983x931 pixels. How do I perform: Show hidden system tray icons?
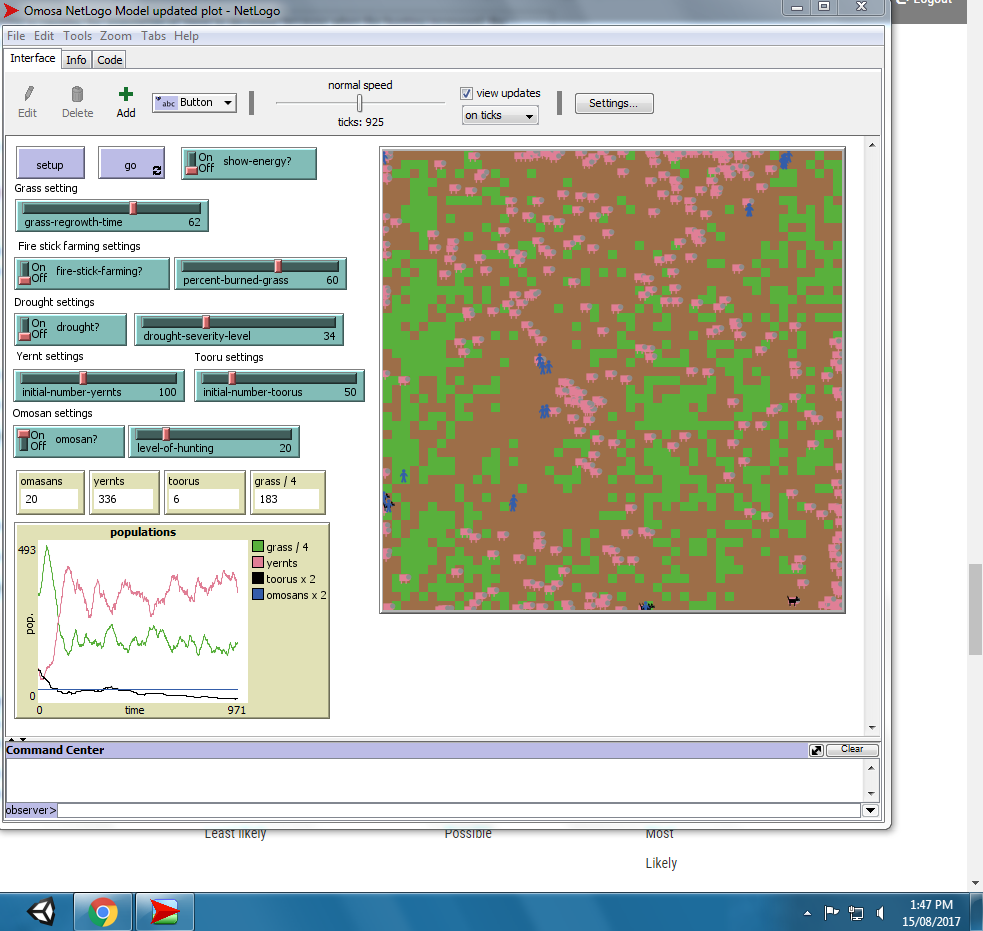(x=807, y=913)
